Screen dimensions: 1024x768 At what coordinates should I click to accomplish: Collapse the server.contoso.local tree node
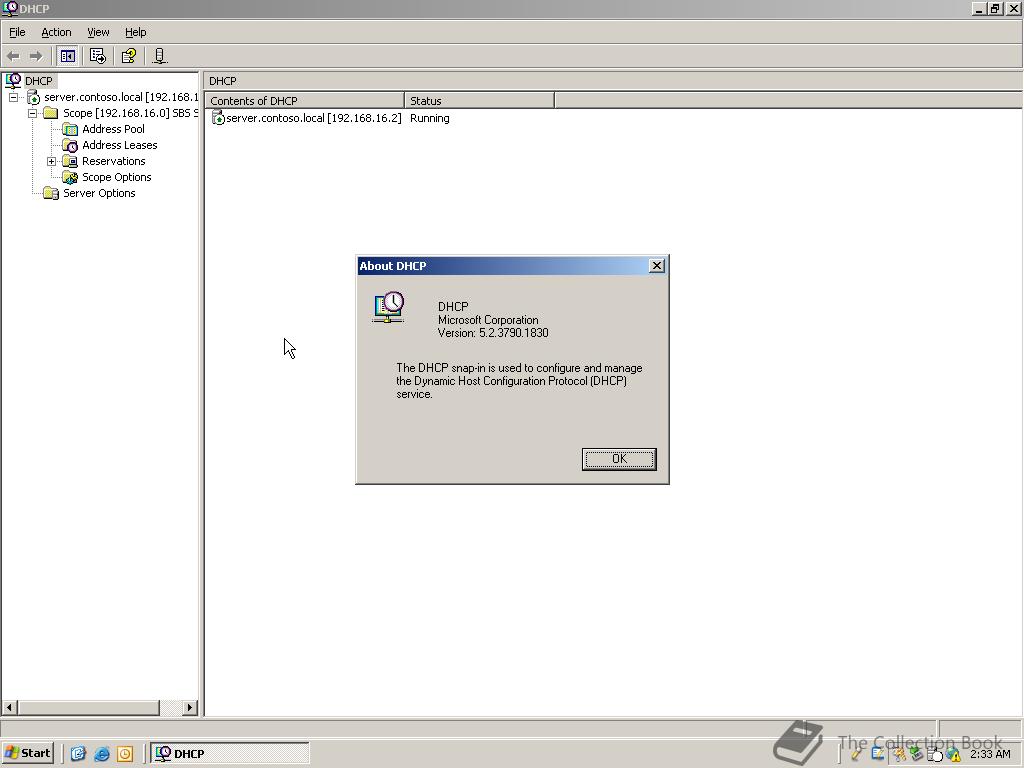click(13, 97)
